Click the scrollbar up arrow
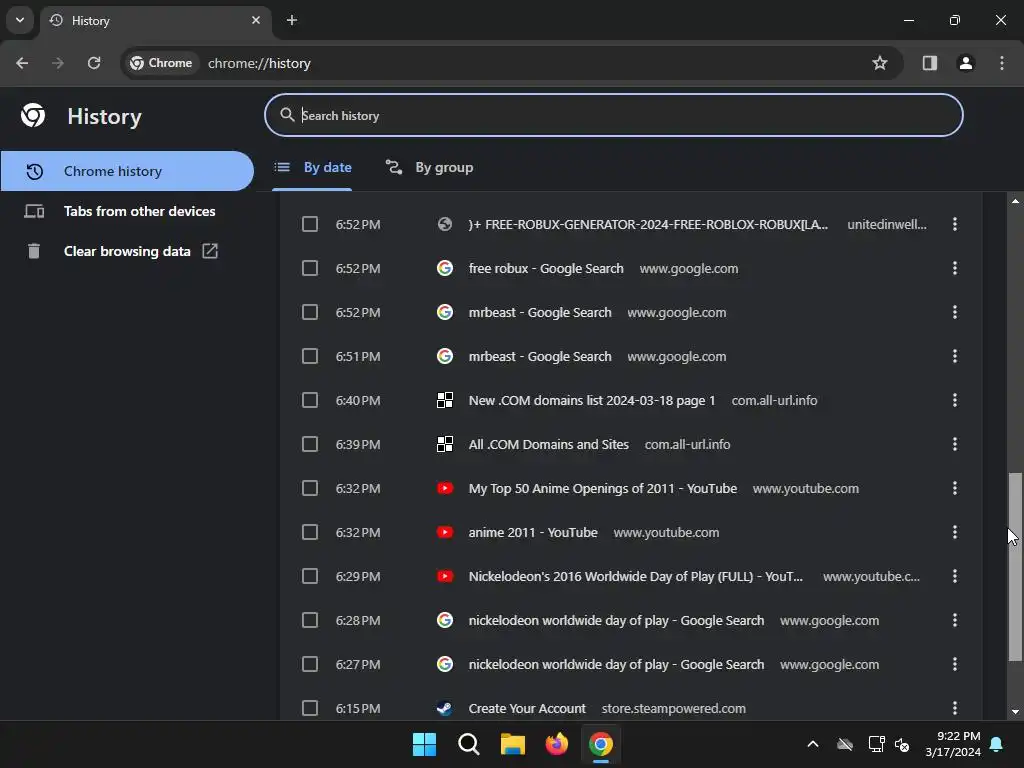The image size is (1024, 768). pyautogui.click(x=1015, y=201)
